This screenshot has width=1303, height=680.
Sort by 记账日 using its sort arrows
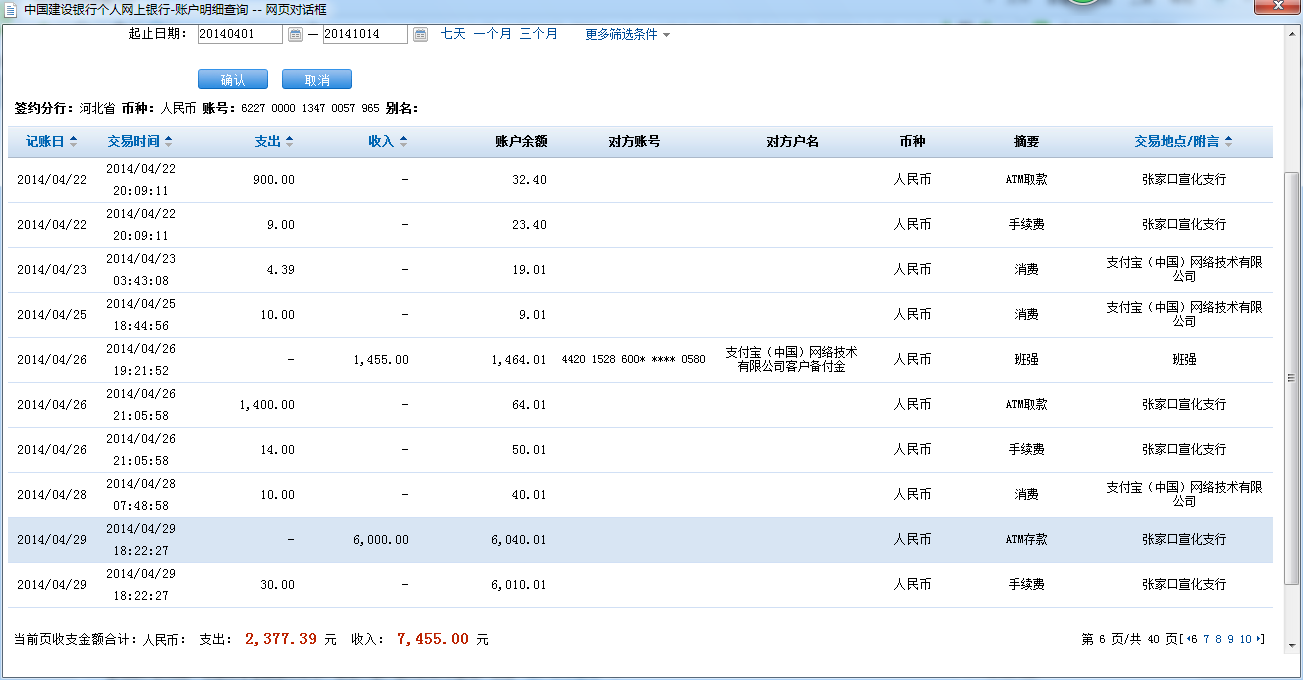(73, 142)
